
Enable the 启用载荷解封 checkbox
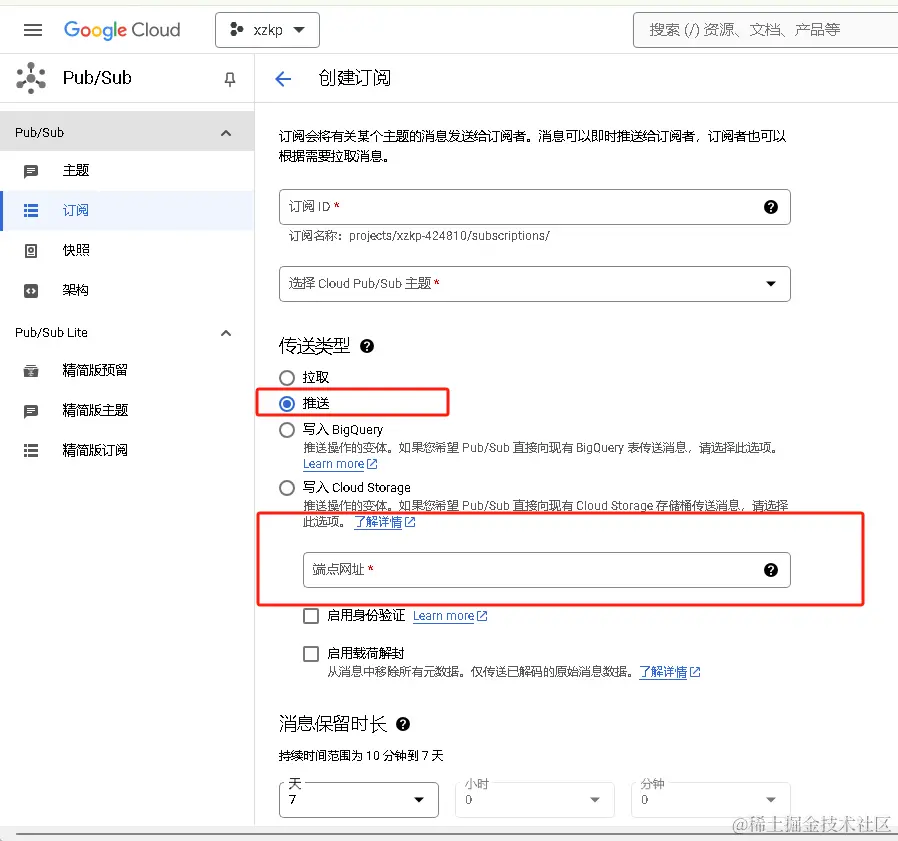(x=311, y=654)
